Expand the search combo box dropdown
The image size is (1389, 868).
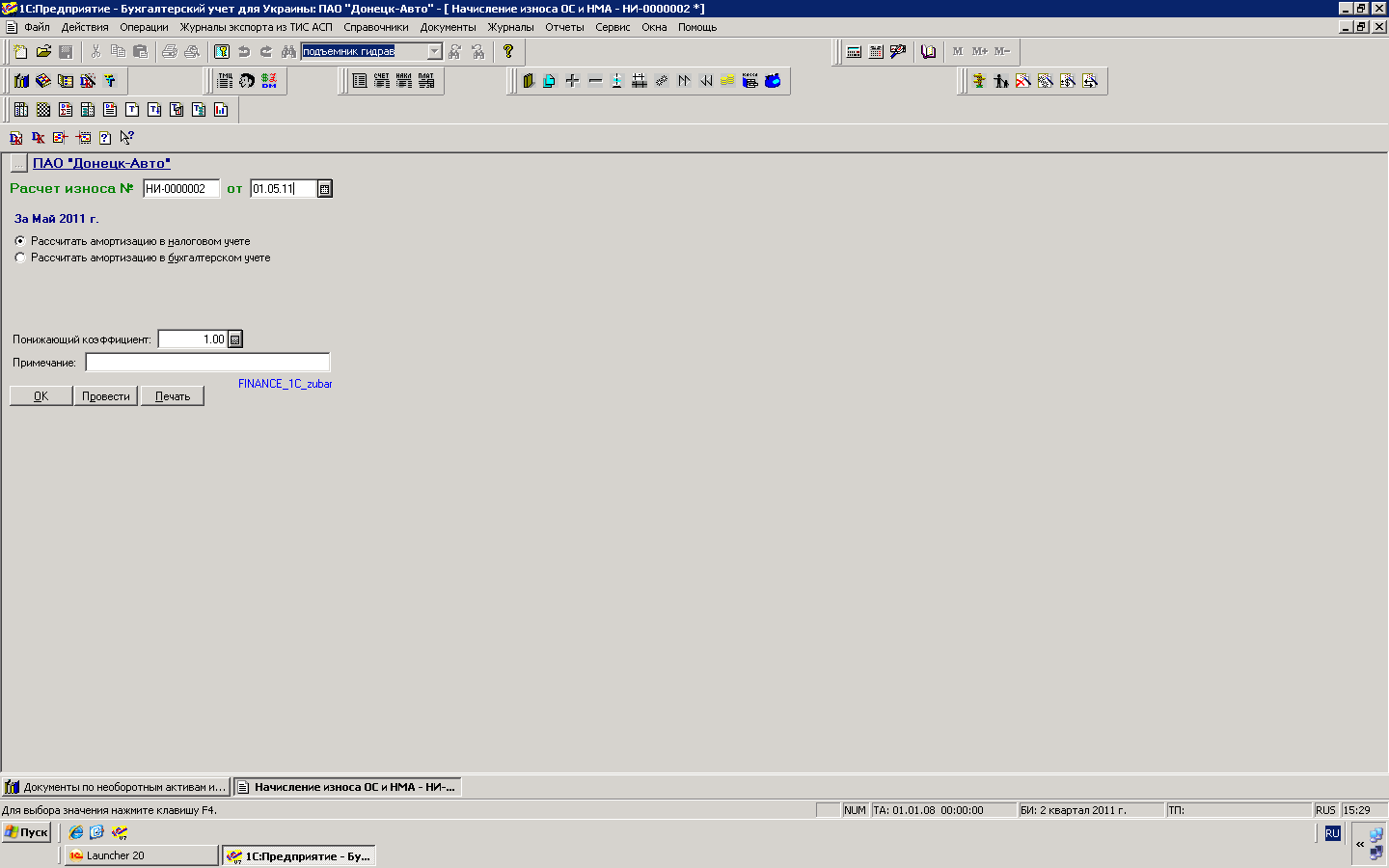(434, 51)
